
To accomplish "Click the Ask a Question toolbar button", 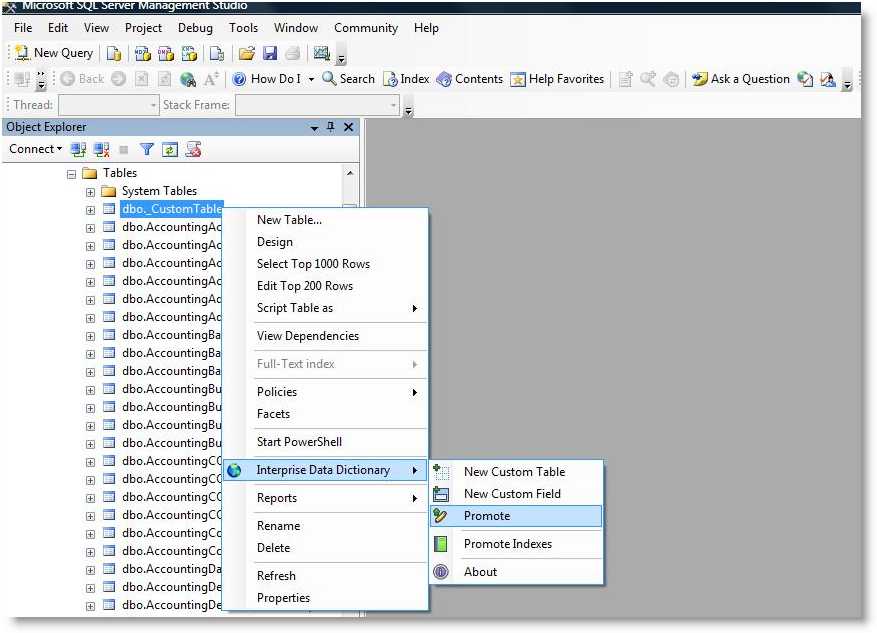I will click(x=741, y=79).
